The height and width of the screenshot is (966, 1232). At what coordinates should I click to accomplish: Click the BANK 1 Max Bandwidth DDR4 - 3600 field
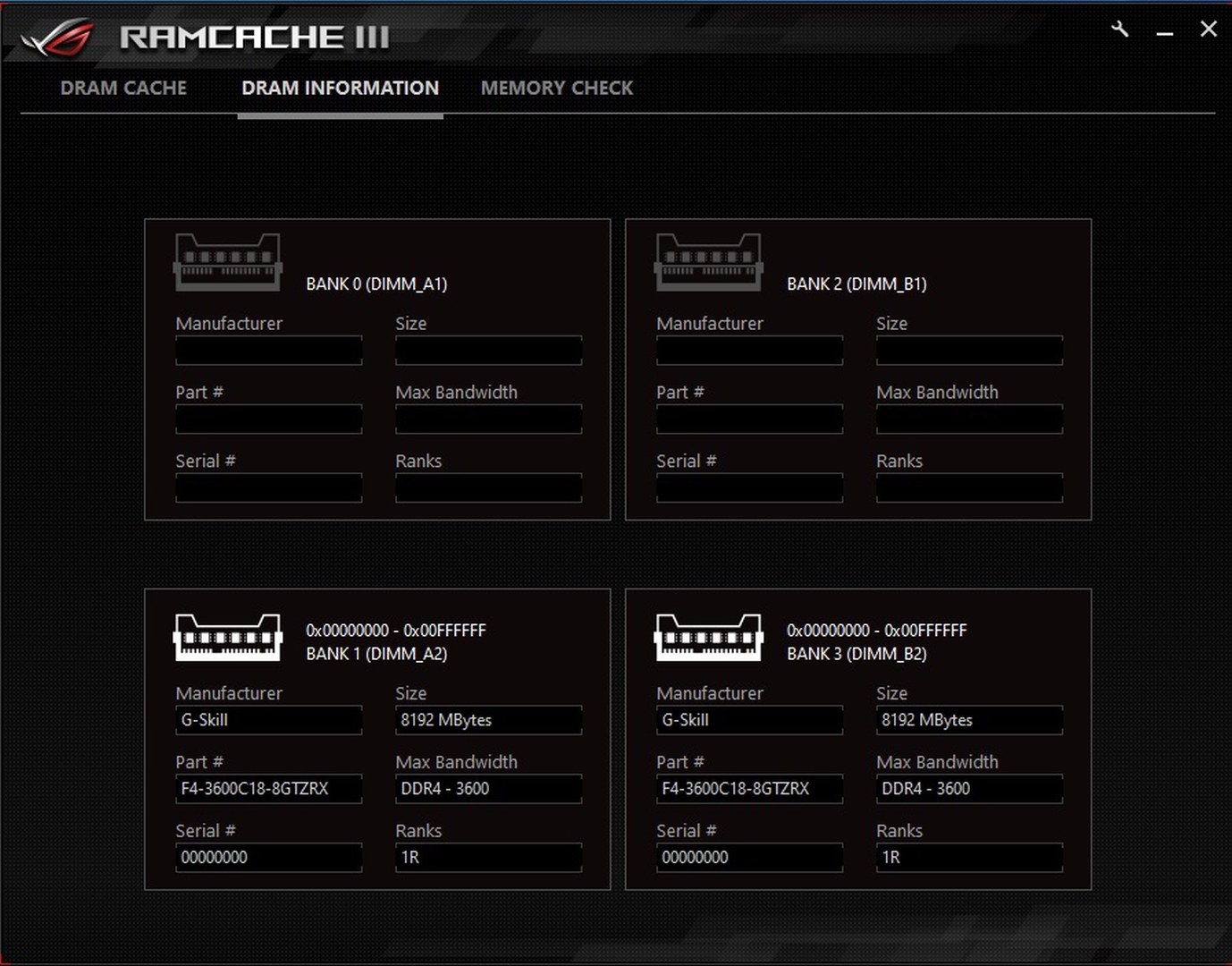coord(489,789)
